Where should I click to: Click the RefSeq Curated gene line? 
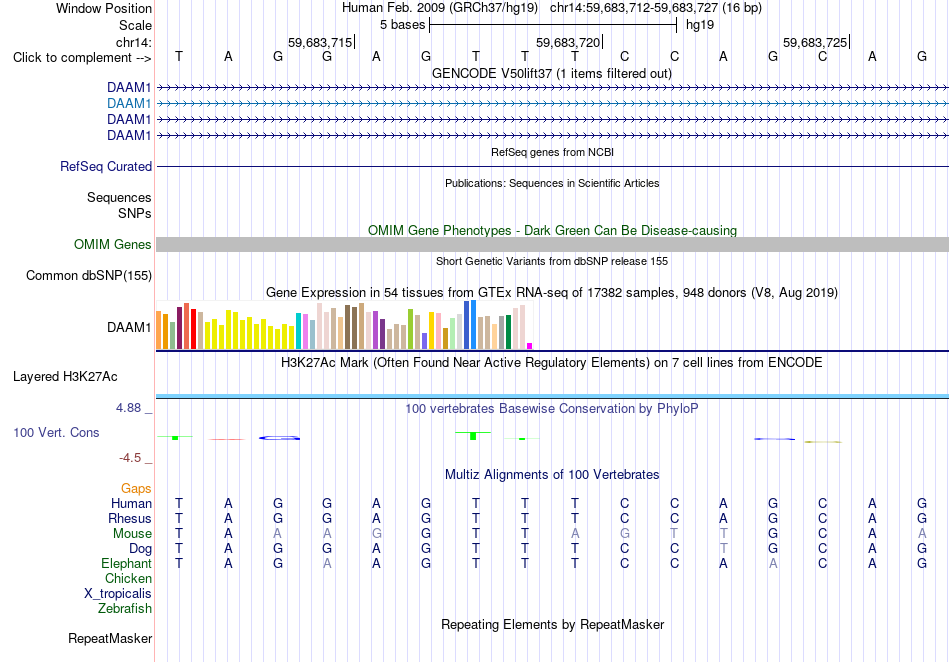pyautogui.click(x=552, y=167)
